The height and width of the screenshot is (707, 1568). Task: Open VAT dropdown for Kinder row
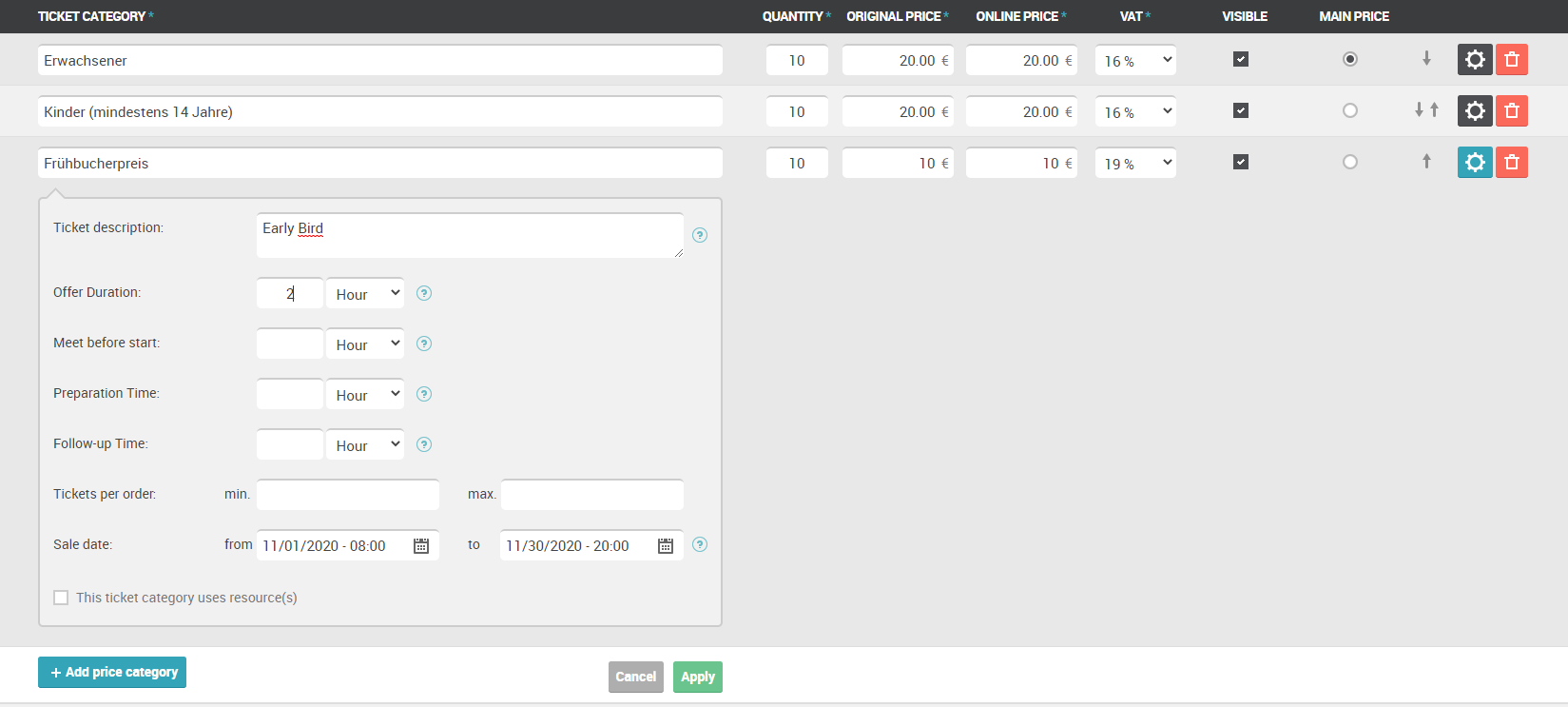1135,111
